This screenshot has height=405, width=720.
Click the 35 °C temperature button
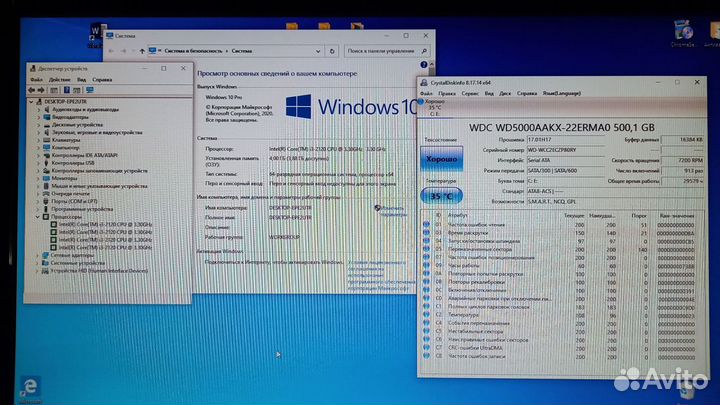click(x=443, y=196)
